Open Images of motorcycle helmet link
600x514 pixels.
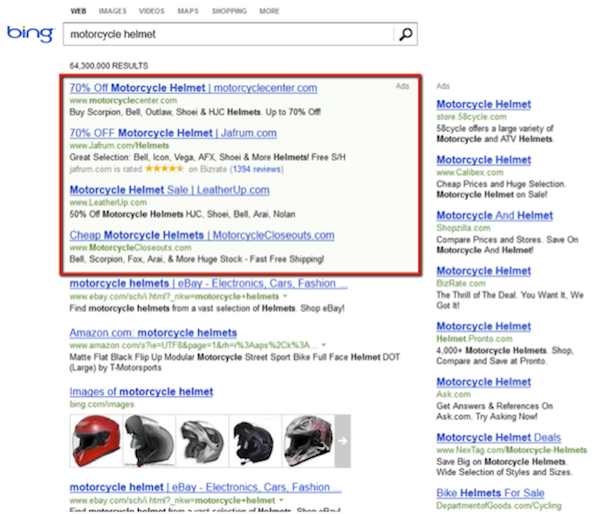coord(141,392)
